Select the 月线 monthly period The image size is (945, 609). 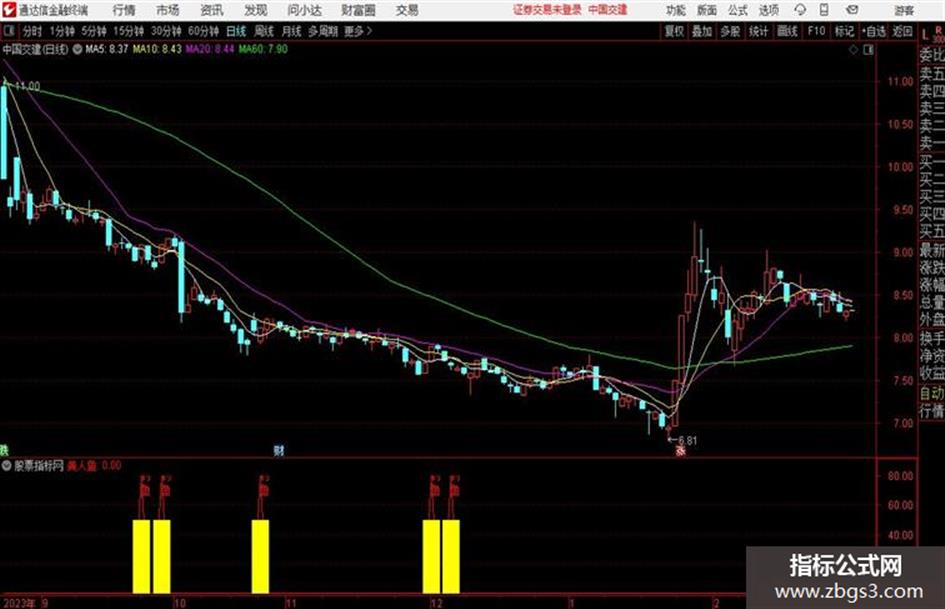(292, 31)
